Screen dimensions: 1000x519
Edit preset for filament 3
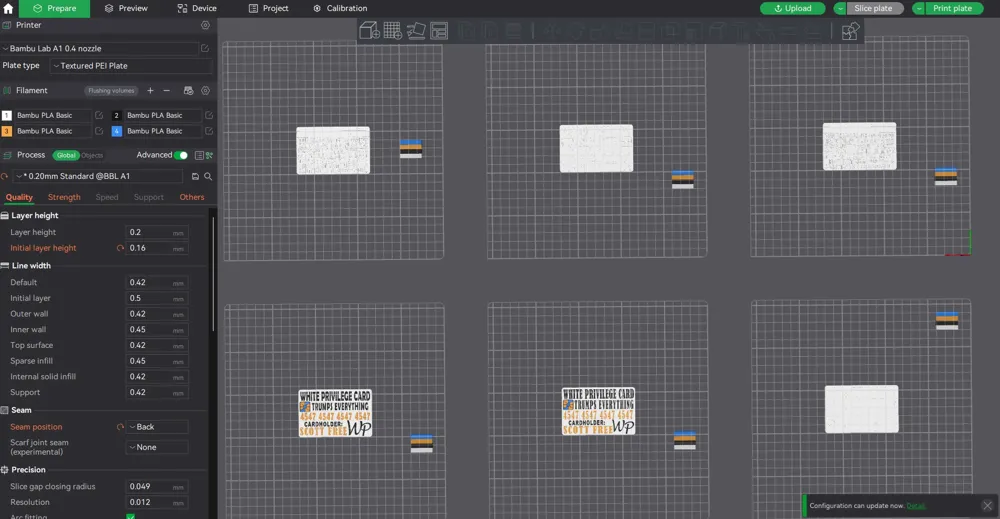99,131
